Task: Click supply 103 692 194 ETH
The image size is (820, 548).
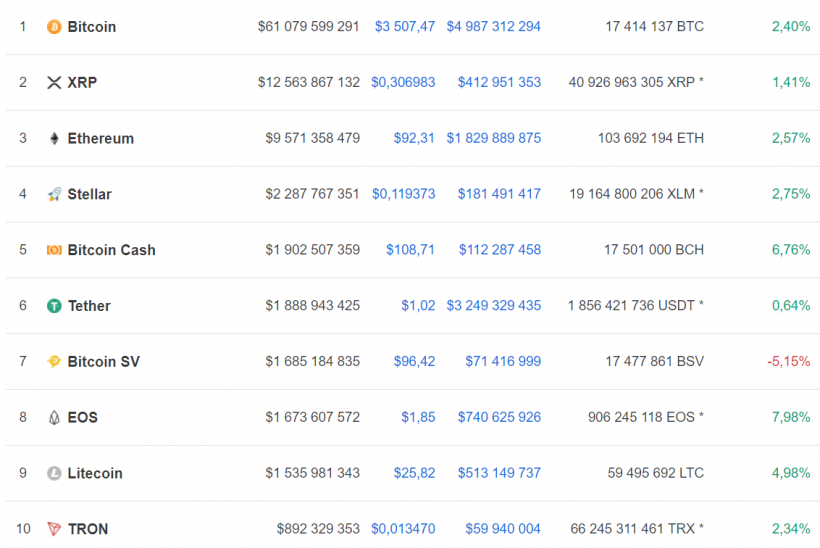Action: (651, 139)
